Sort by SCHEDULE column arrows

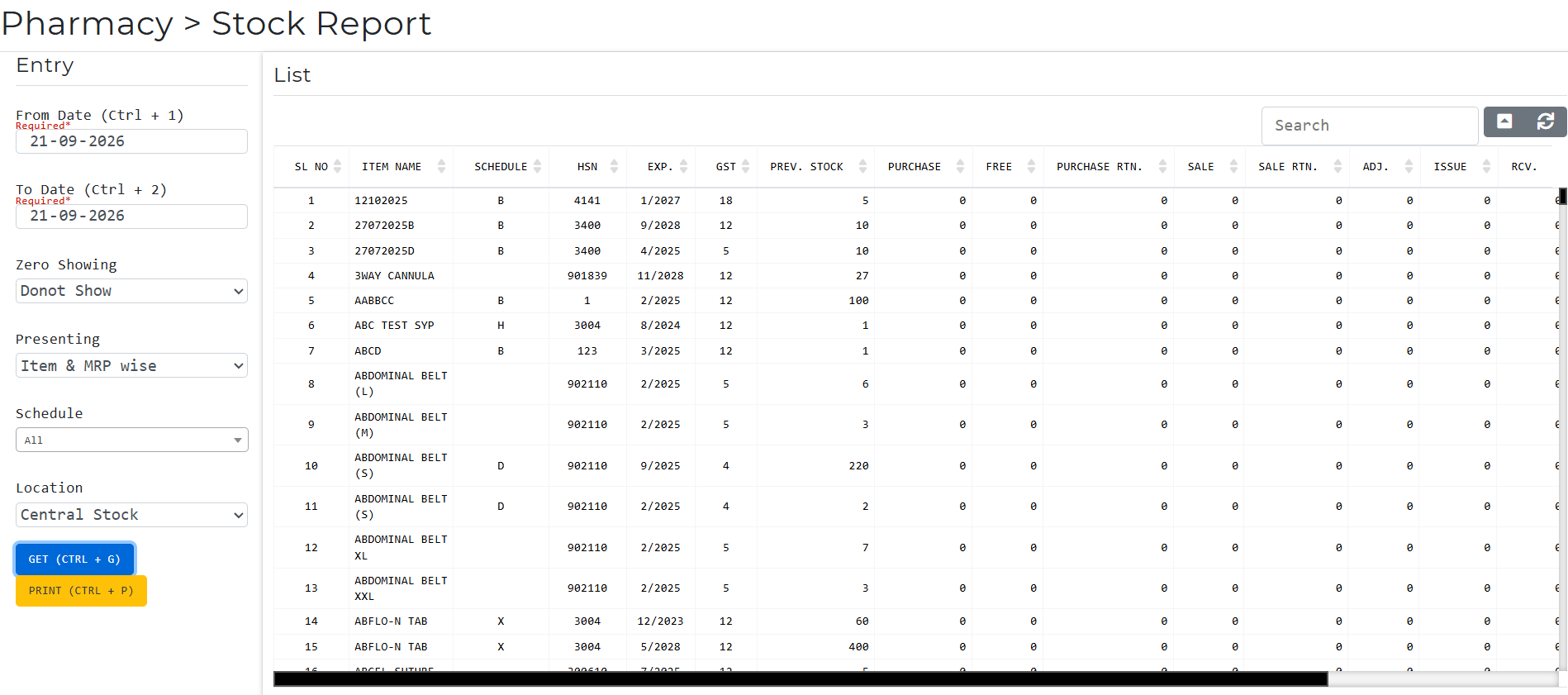click(538, 166)
